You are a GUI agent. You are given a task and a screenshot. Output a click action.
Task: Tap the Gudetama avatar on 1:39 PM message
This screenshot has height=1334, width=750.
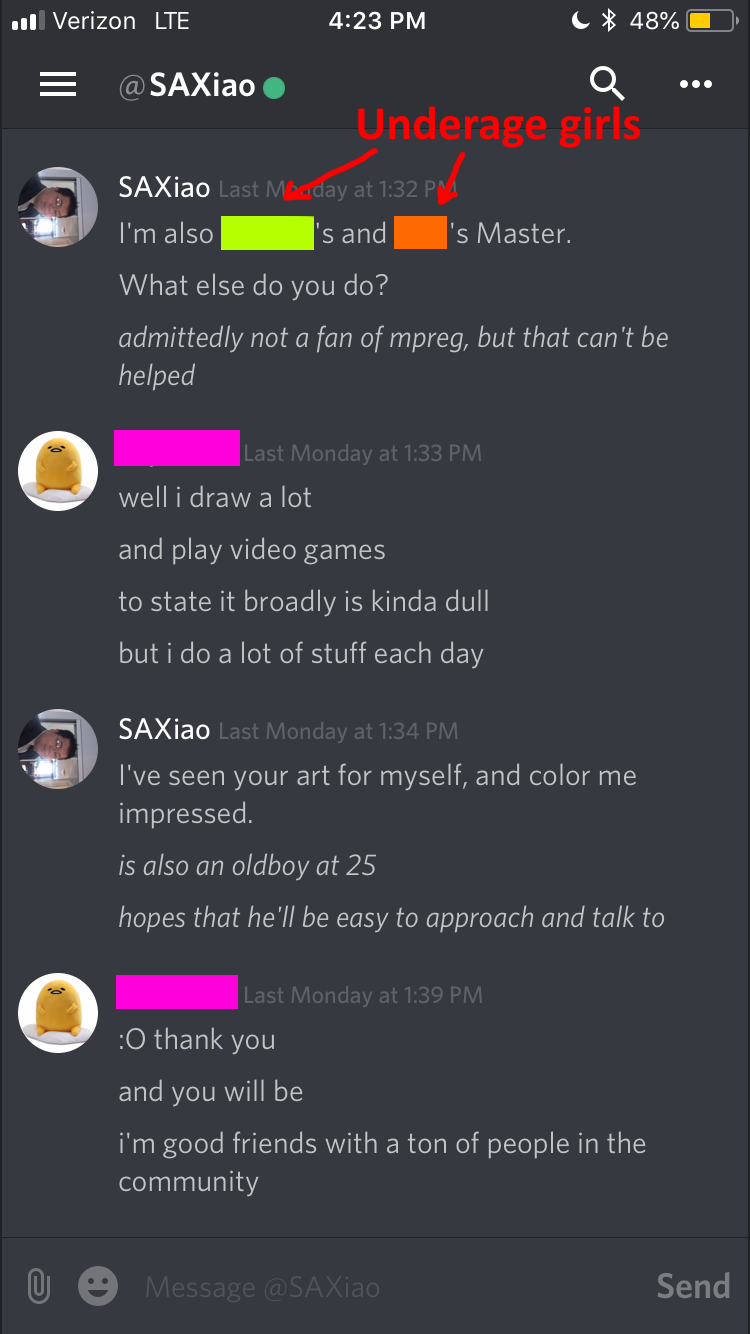58,1013
